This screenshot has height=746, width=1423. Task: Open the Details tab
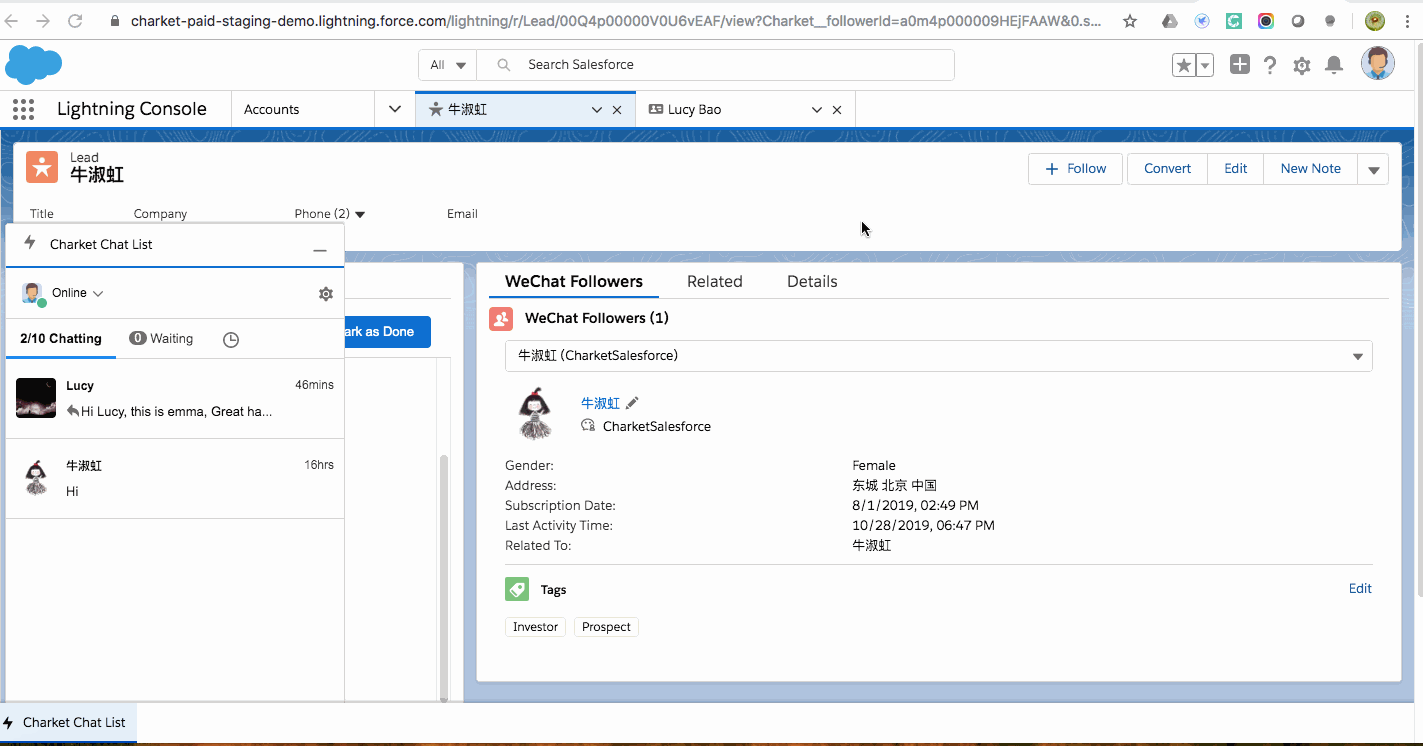812,282
